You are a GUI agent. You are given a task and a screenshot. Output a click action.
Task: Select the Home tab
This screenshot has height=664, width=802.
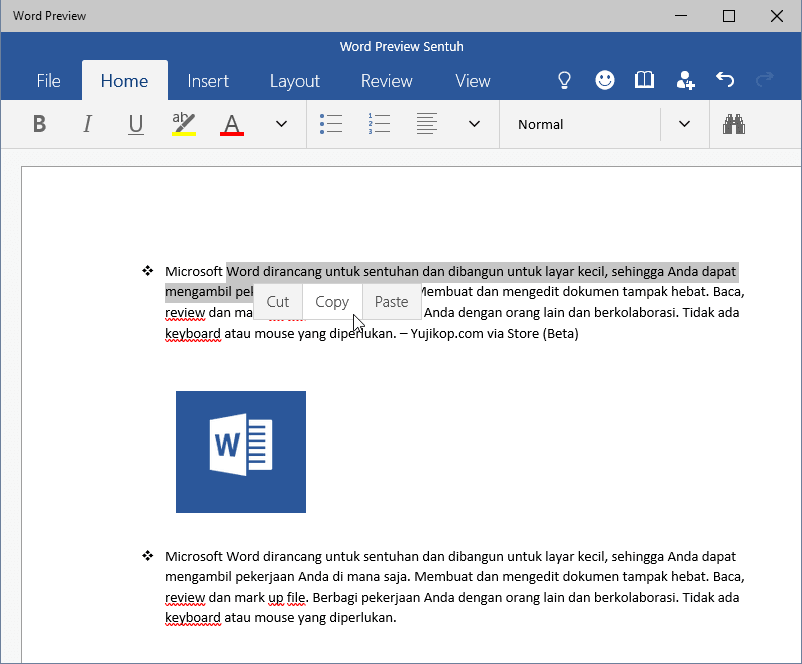(124, 81)
